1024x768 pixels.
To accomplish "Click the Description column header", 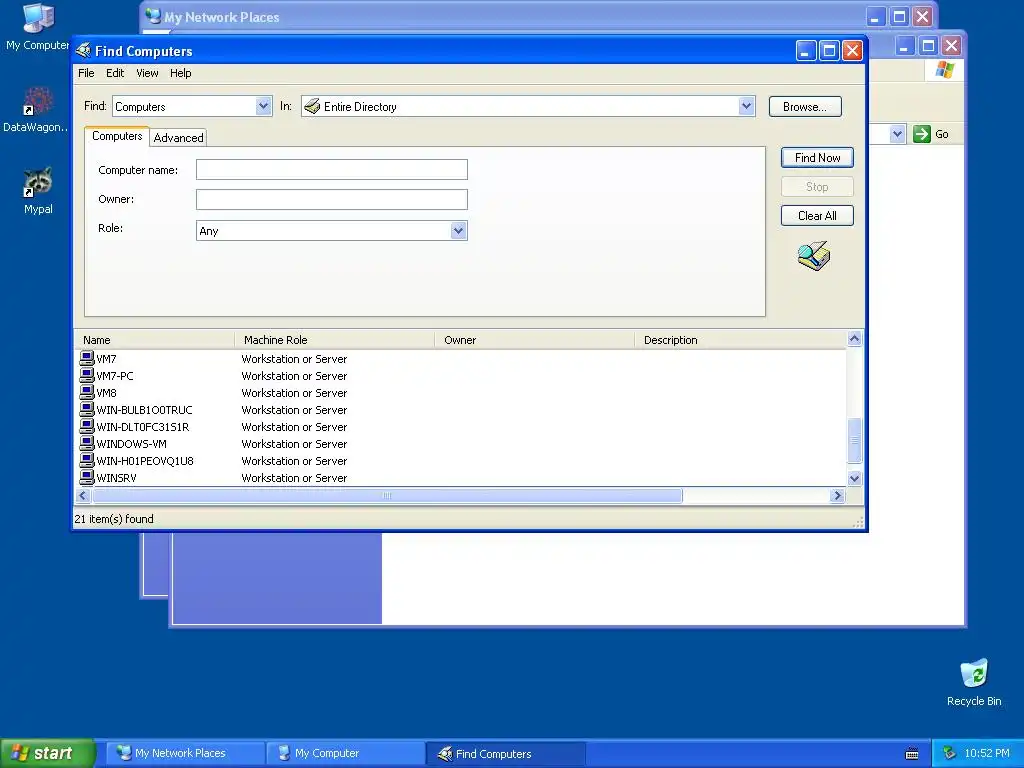I will click(740, 340).
